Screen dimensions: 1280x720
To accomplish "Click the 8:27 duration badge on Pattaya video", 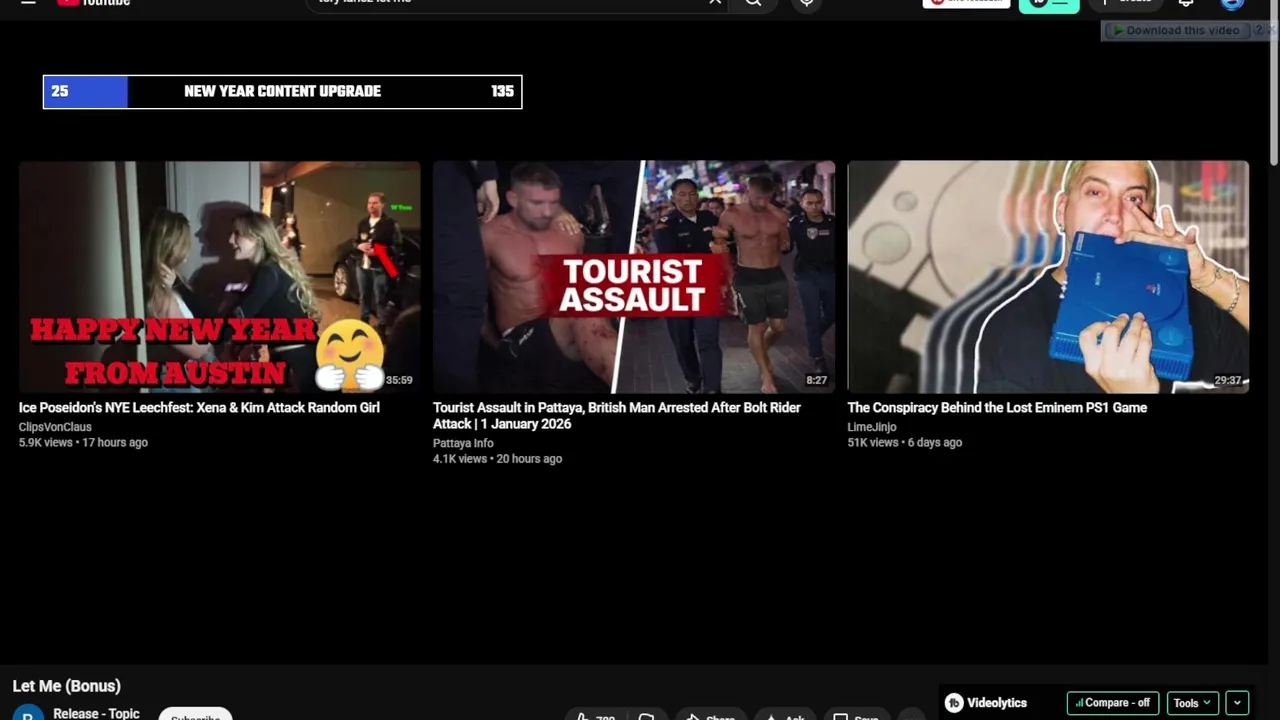I will point(817,380).
